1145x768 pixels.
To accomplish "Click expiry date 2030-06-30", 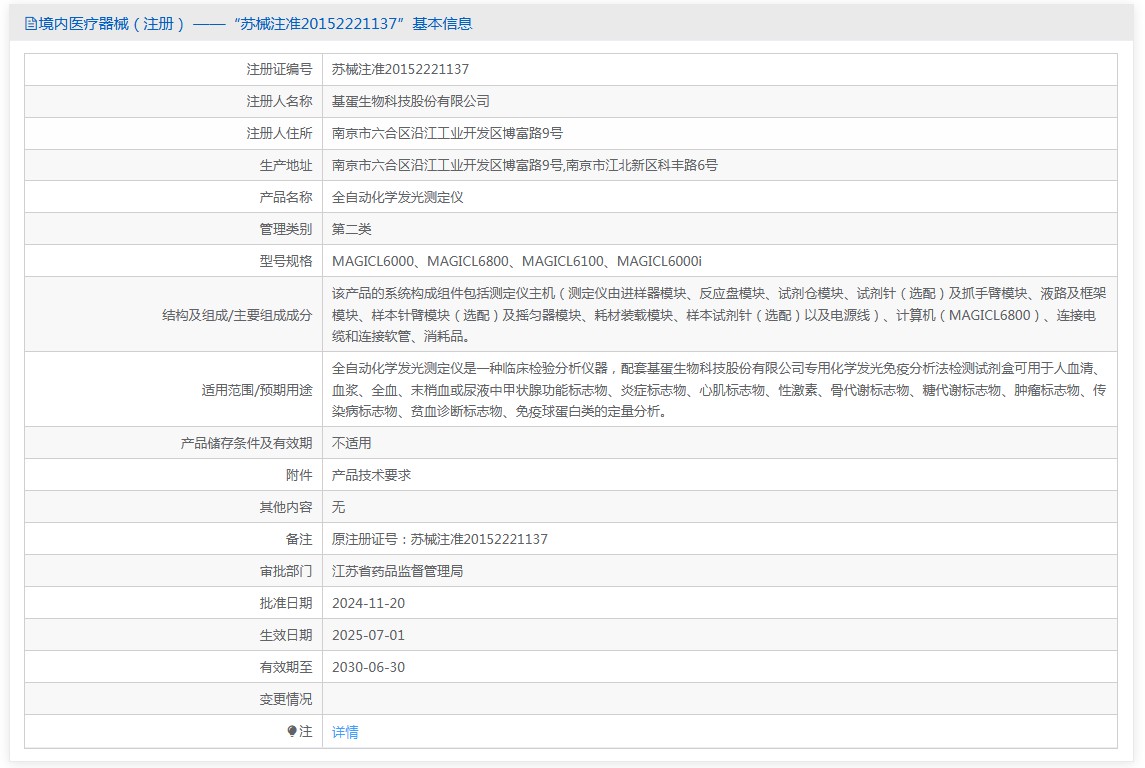I will pos(368,668).
